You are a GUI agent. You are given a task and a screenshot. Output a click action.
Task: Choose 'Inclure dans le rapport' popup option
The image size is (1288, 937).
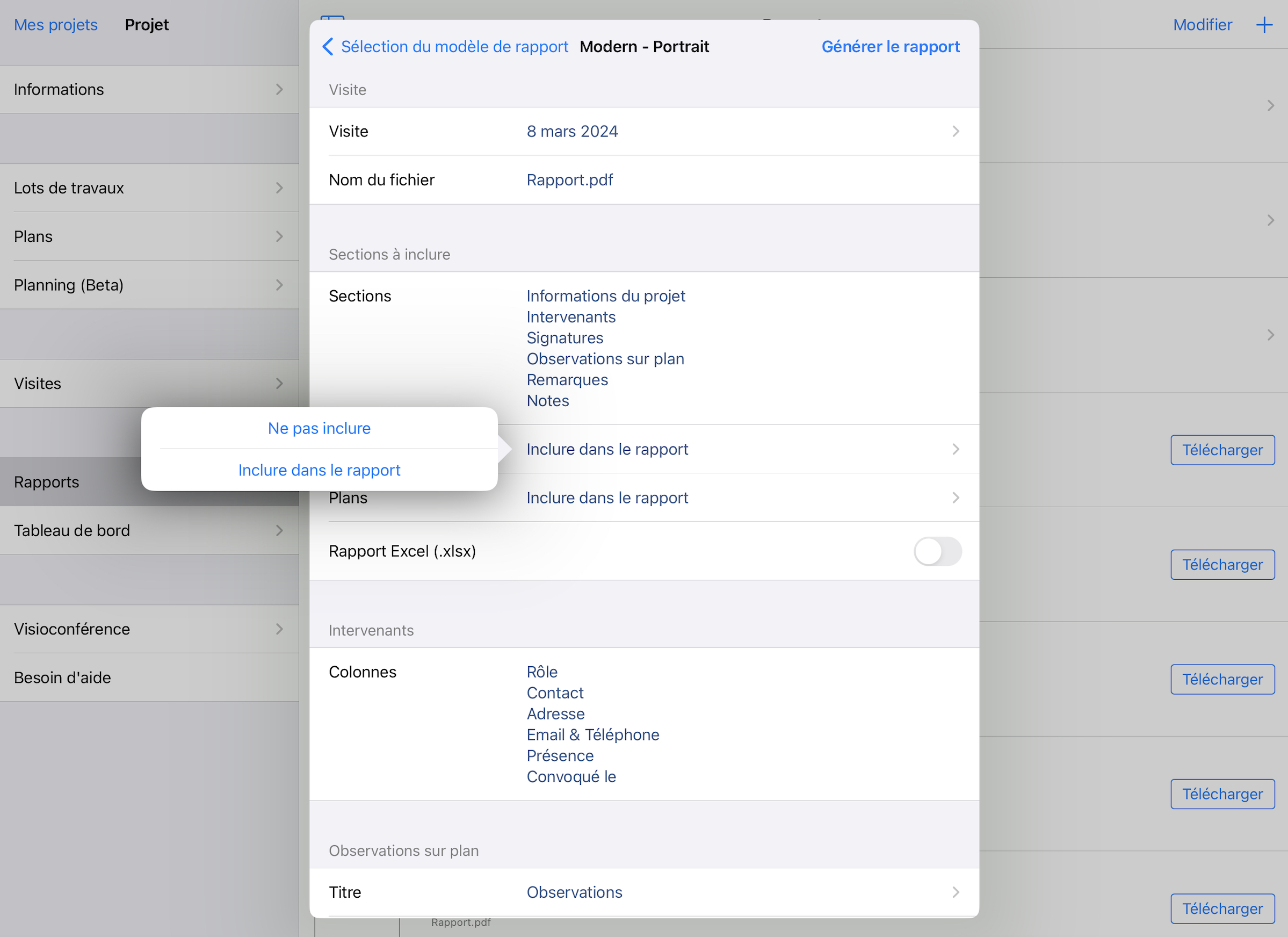click(x=319, y=470)
